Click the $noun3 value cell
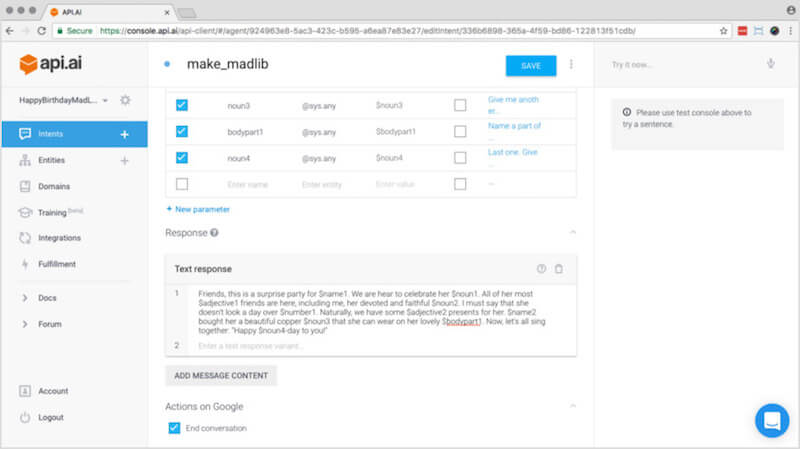This screenshot has height=449, width=800. 389,106
